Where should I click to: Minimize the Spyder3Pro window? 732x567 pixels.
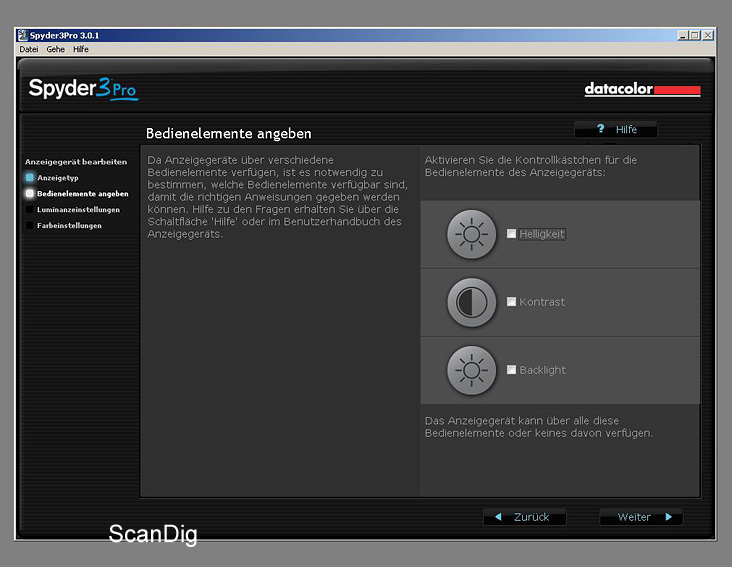[x=683, y=35]
